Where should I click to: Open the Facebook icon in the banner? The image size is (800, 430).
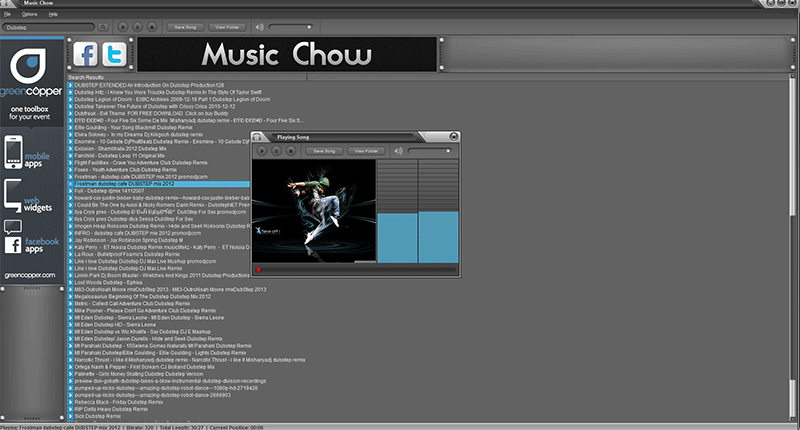[x=85, y=55]
